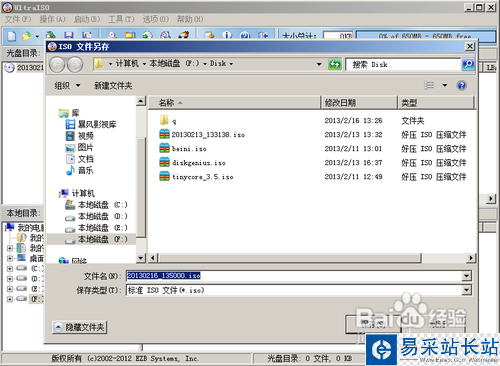Open 组织 dropdown menu
The width and height of the screenshot is (500, 366).
point(67,86)
